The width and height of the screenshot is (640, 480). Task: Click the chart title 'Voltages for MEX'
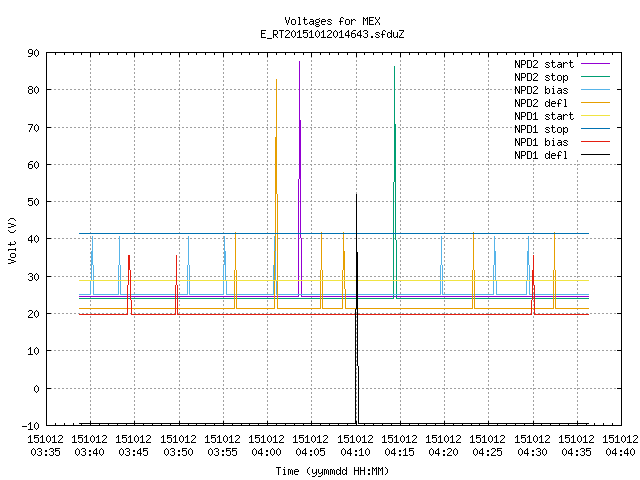(332, 21)
